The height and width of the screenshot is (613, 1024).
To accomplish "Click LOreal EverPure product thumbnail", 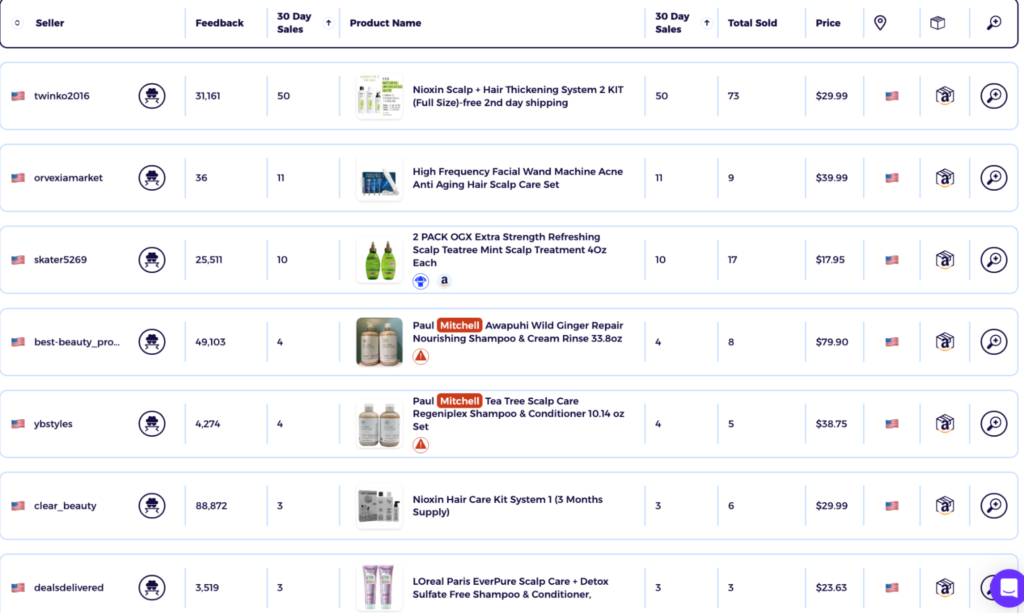I will click(379, 588).
